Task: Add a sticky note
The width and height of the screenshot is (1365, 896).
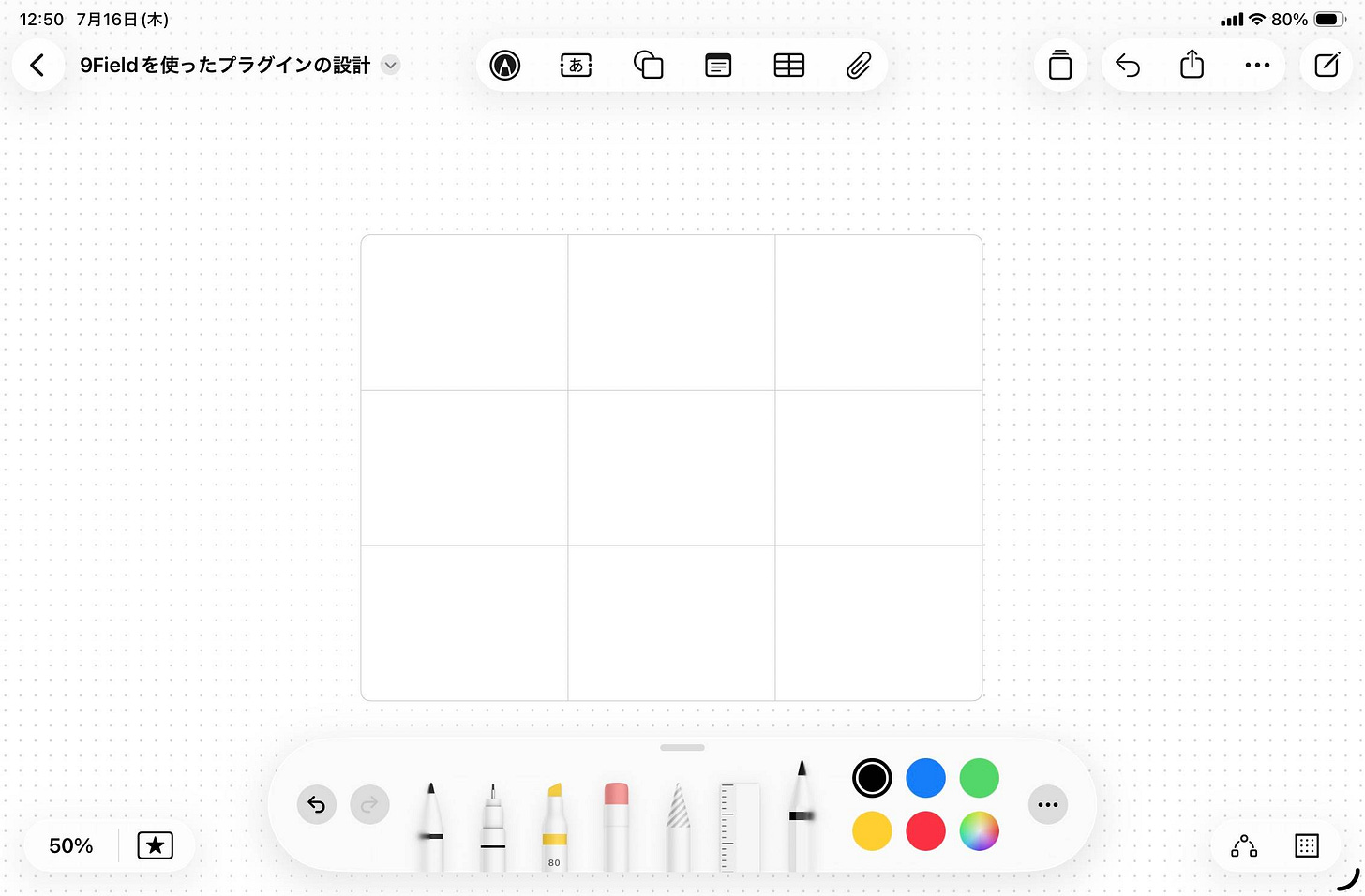Action: point(718,65)
